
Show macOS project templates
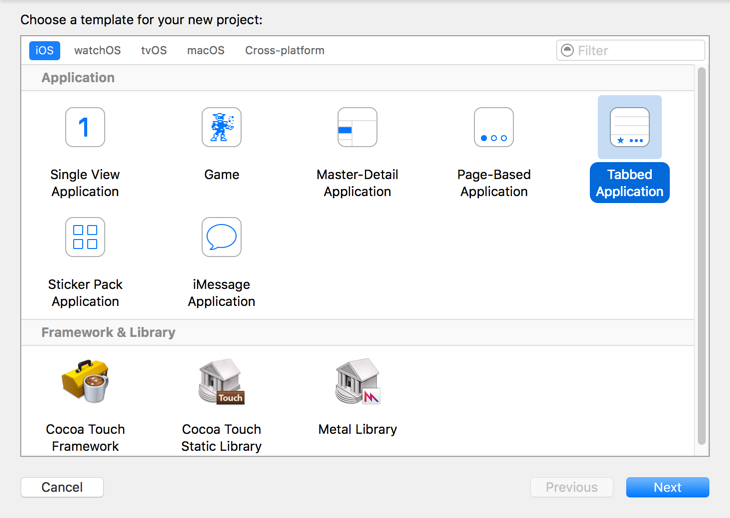click(x=205, y=50)
